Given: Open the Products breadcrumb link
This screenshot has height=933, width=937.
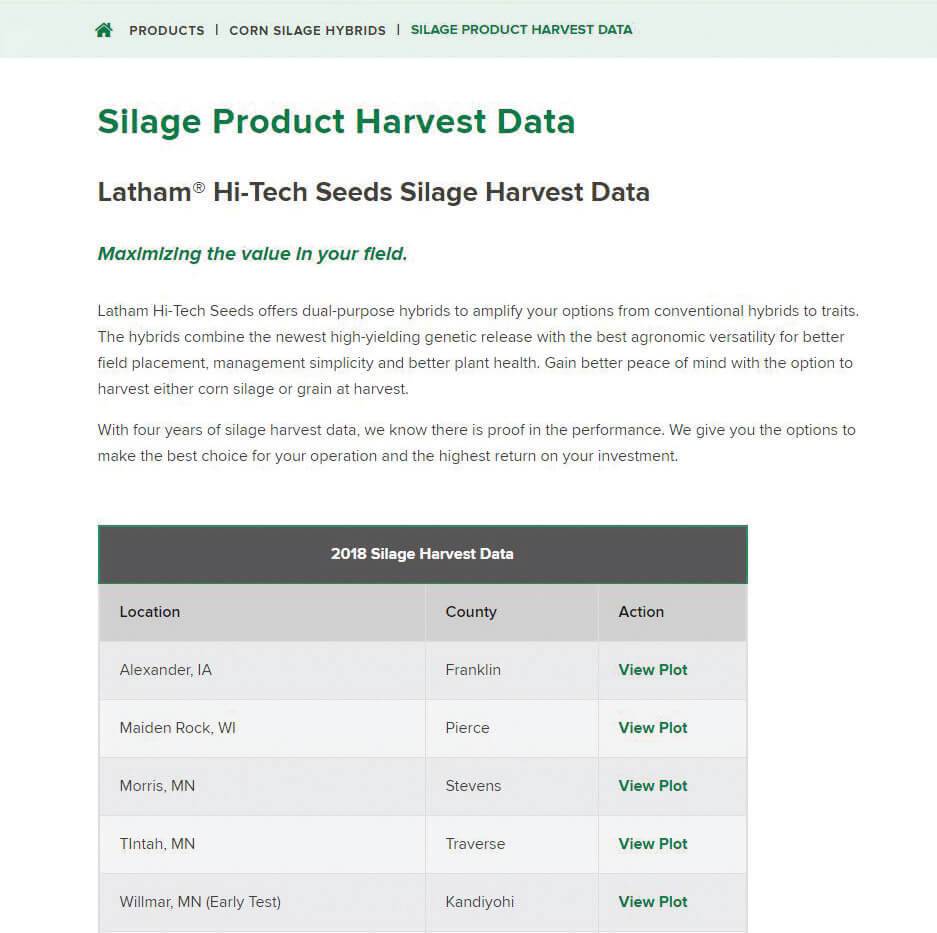Looking at the screenshot, I should pos(166,30).
